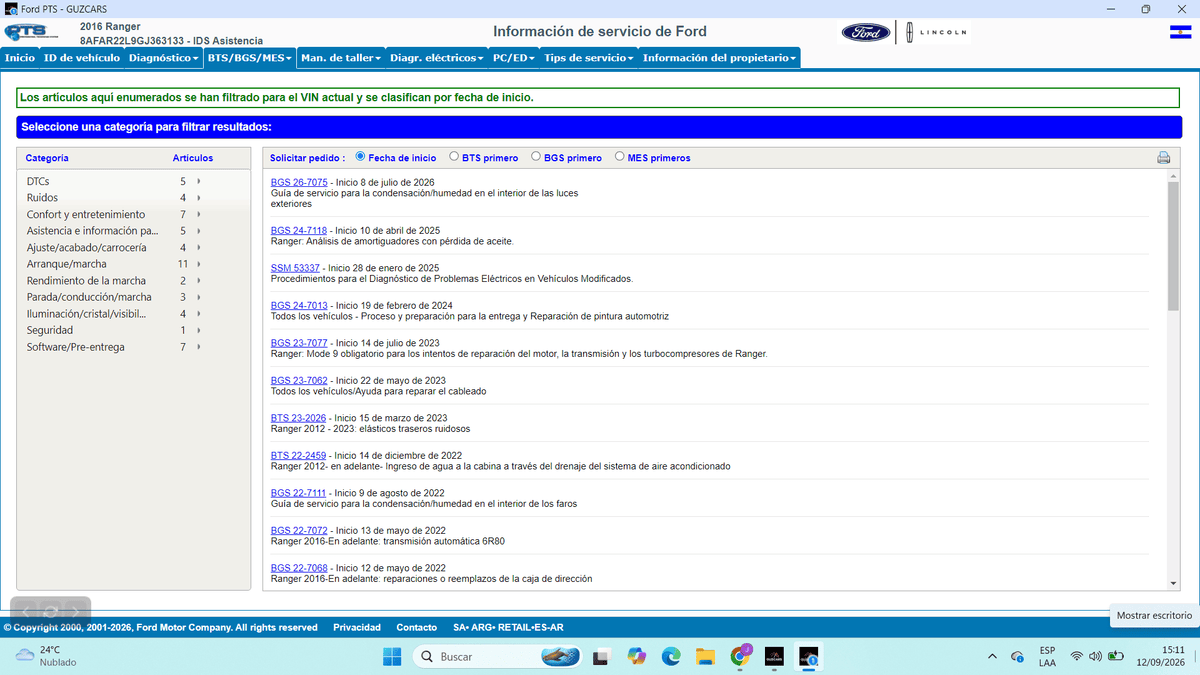The height and width of the screenshot is (675, 1200).
Task: Open Microsoft Edge from the taskbar
Action: pos(671,656)
